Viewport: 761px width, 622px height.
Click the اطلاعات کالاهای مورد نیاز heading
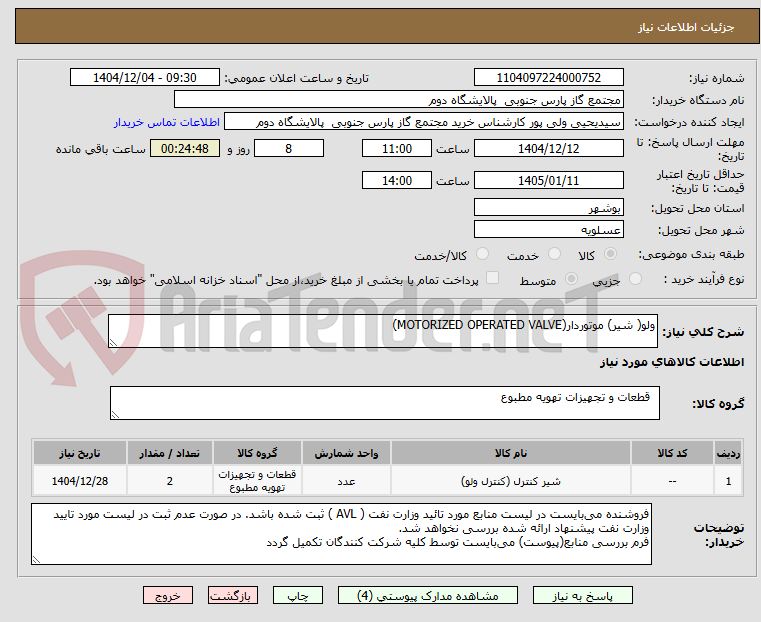pyautogui.click(x=672, y=362)
